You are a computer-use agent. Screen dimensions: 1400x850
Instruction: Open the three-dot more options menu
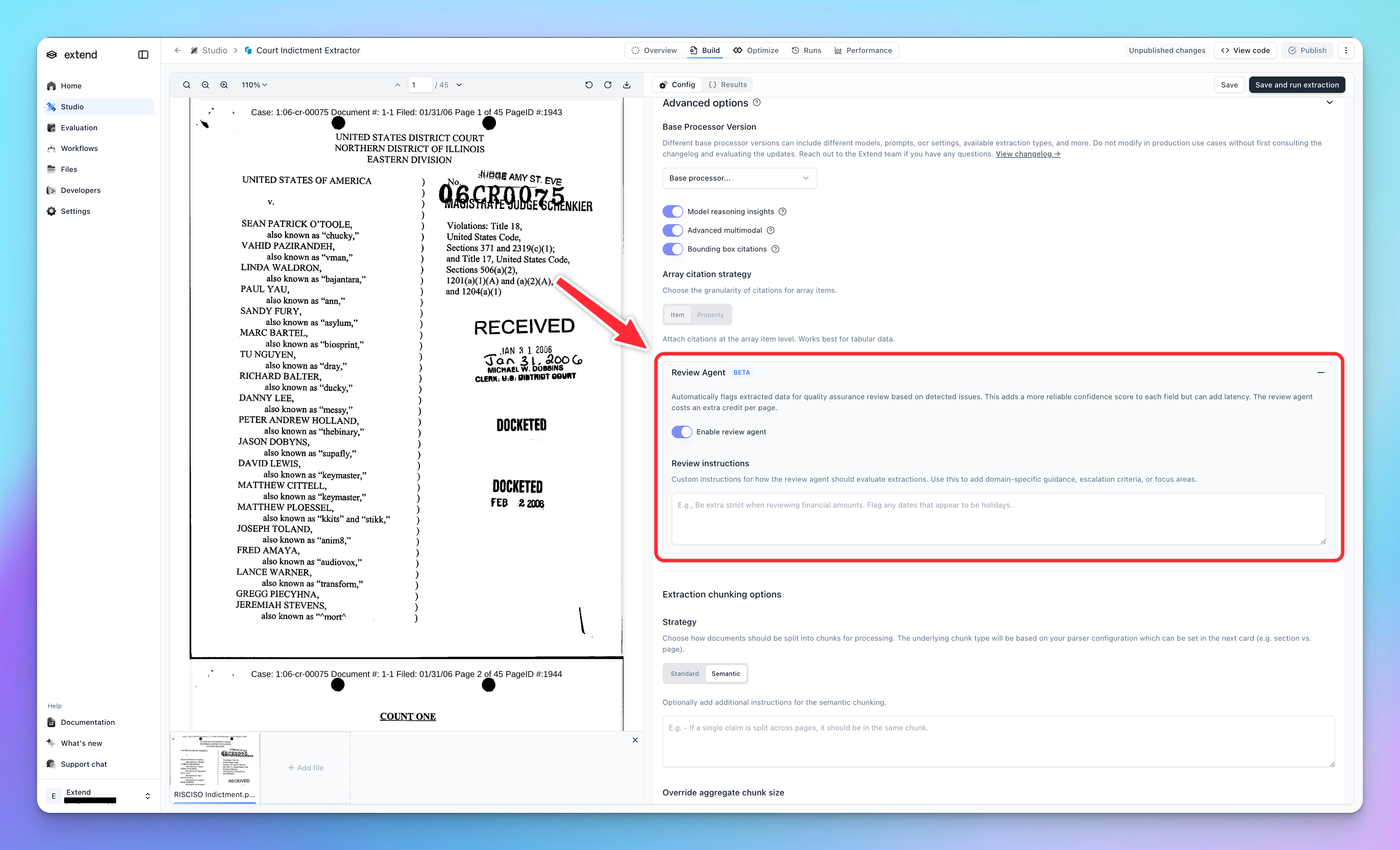[x=1345, y=51]
